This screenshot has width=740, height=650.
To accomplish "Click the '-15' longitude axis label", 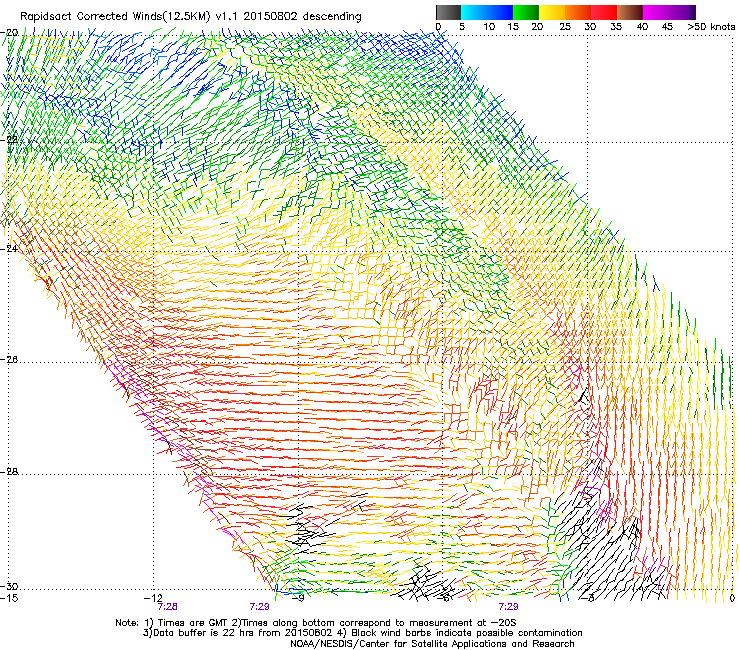I will 10,598.
